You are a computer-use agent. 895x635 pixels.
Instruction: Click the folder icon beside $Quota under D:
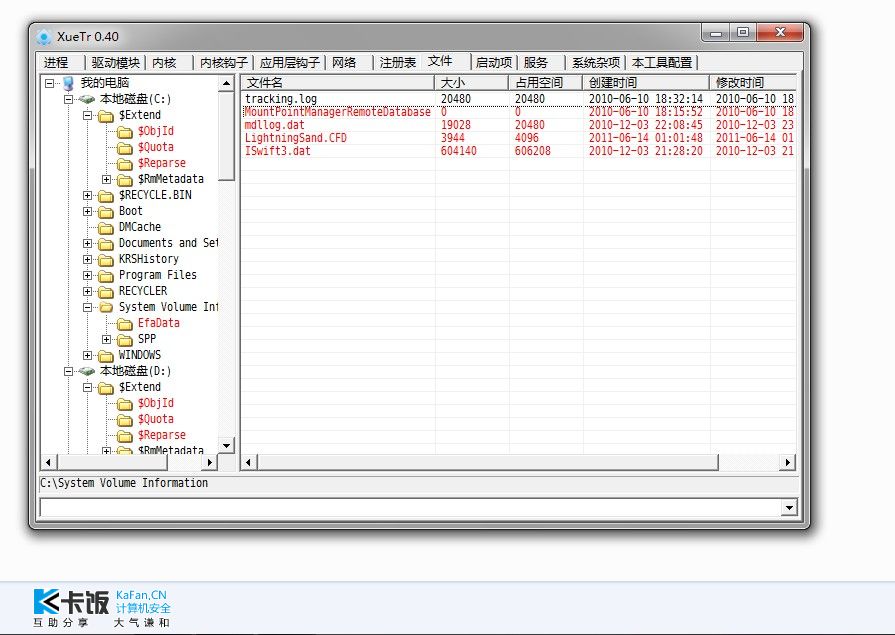pyautogui.click(x=124, y=420)
